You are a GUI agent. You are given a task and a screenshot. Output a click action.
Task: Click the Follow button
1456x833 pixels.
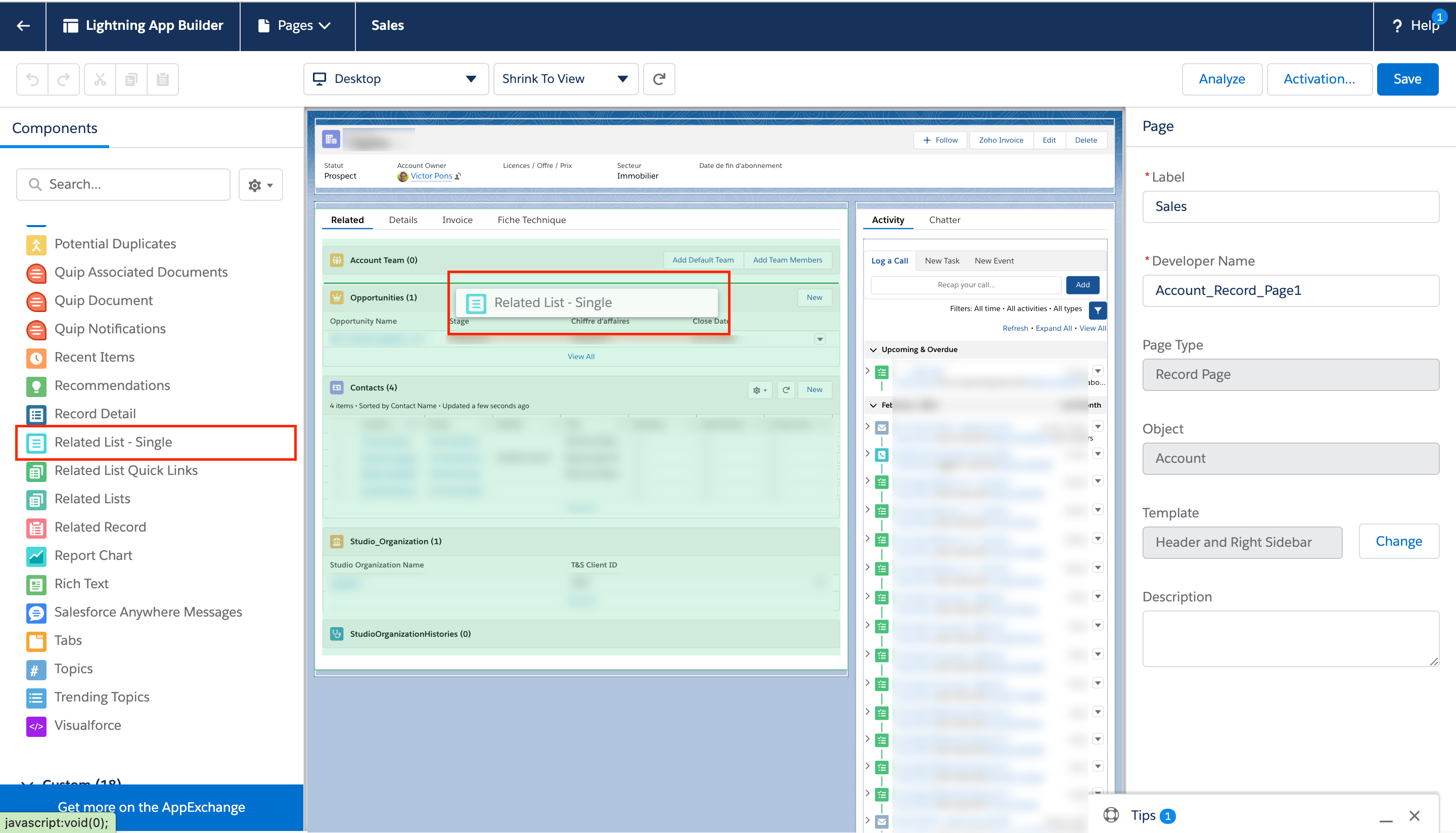940,140
